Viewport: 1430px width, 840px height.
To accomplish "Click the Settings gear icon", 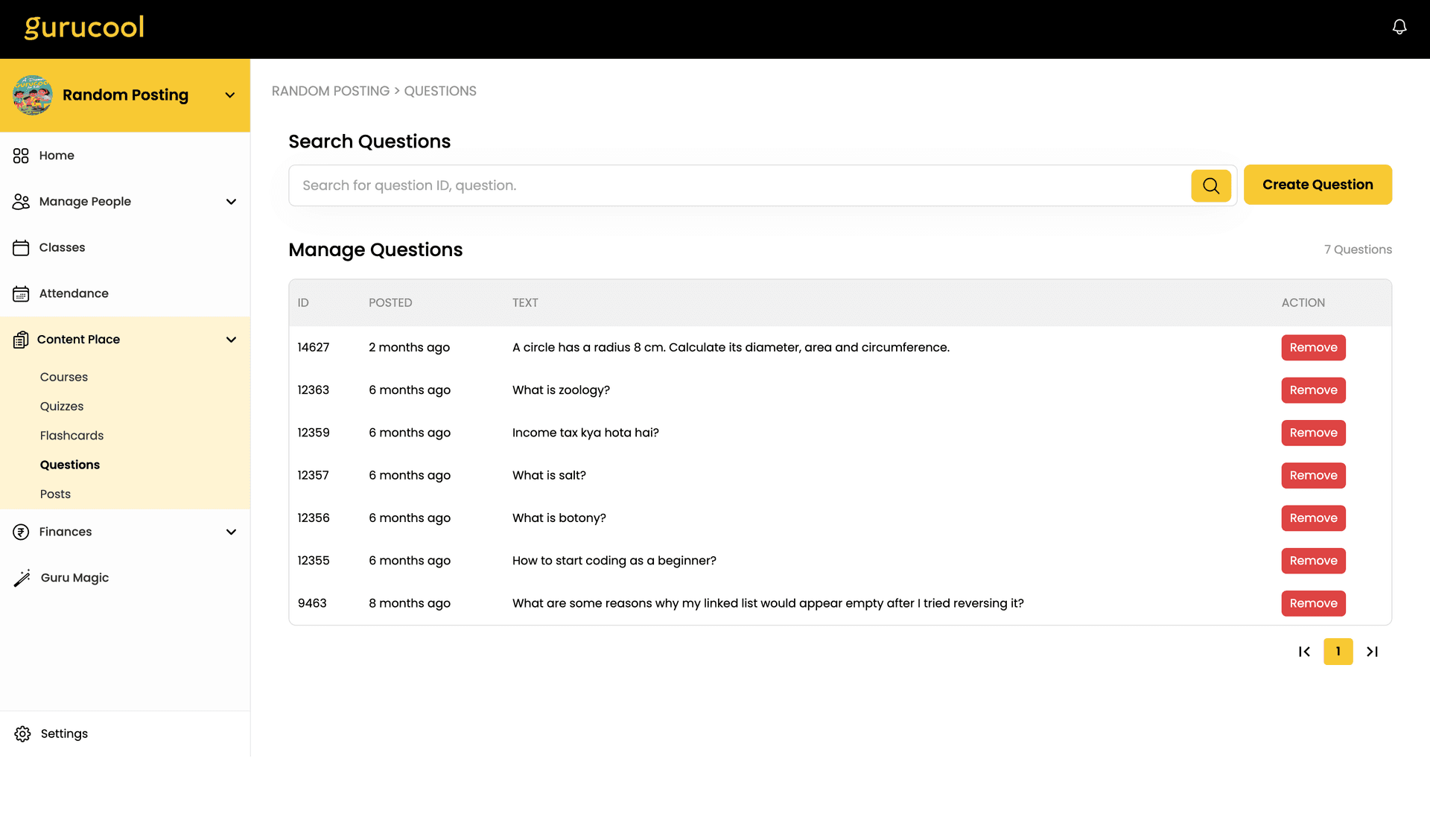I will point(22,734).
